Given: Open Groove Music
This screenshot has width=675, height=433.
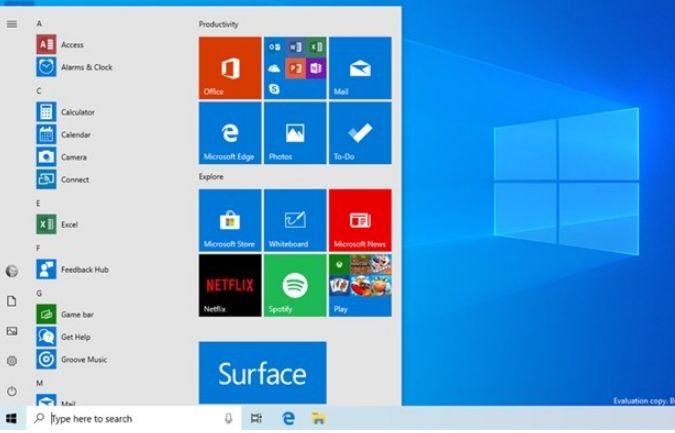Looking at the screenshot, I should tap(72, 359).
